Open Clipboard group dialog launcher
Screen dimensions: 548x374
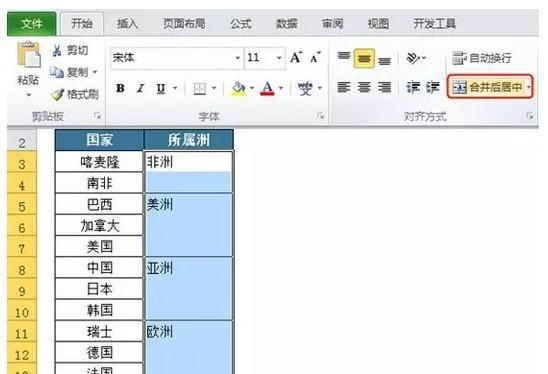98,116
